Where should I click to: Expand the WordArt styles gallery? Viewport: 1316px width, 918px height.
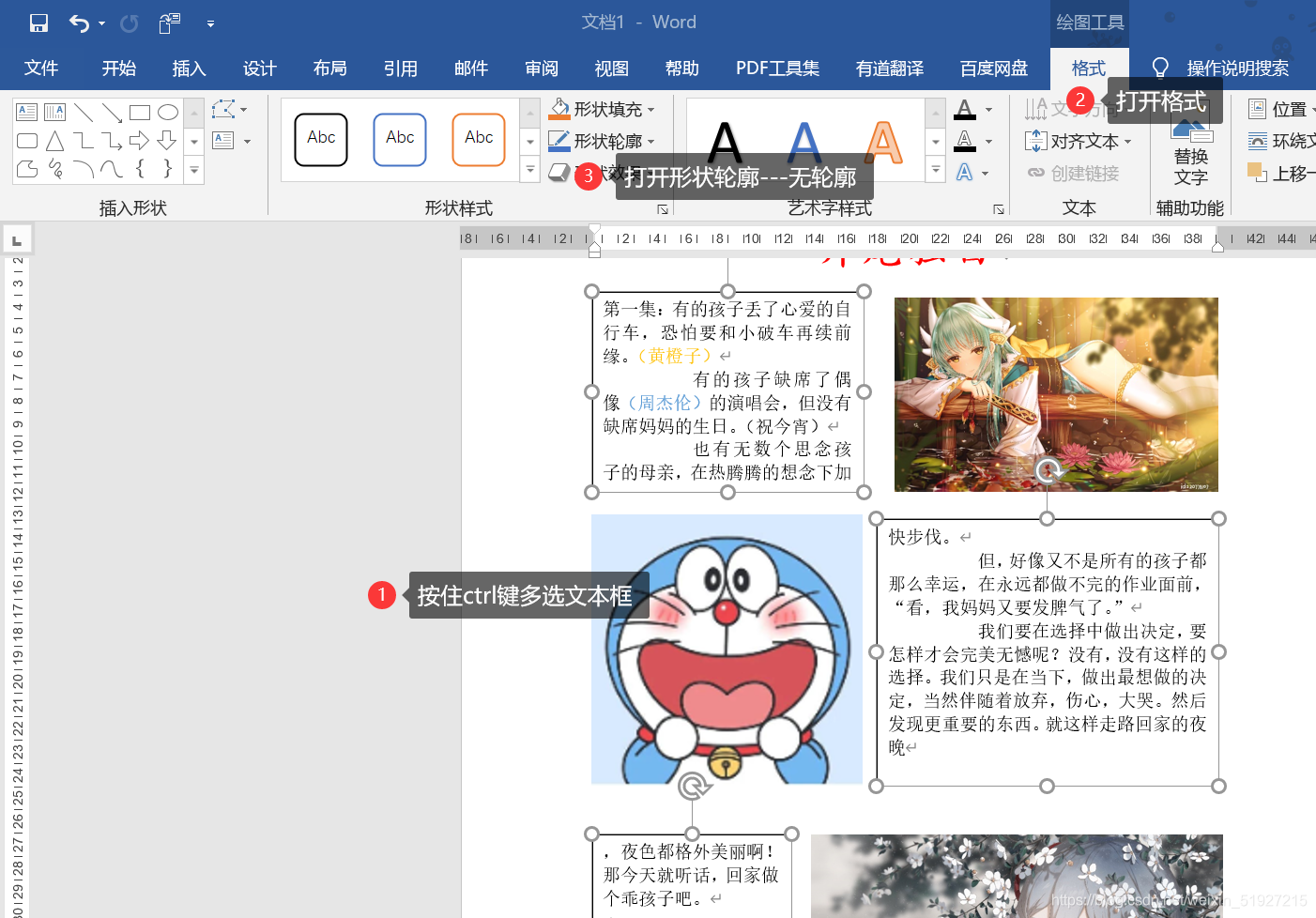point(936,170)
